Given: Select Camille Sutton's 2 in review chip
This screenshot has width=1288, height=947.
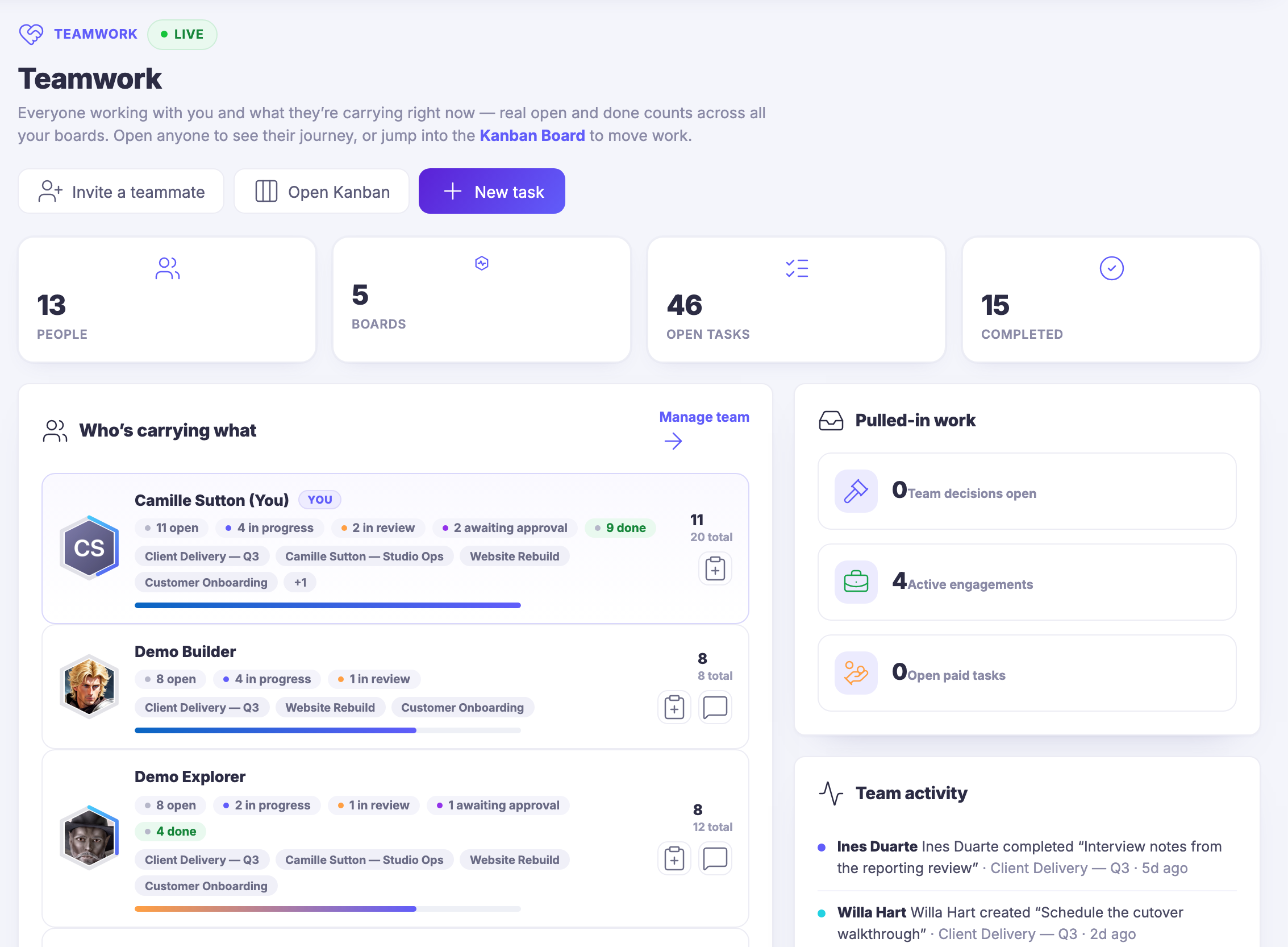Looking at the screenshot, I should pyautogui.click(x=378, y=528).
